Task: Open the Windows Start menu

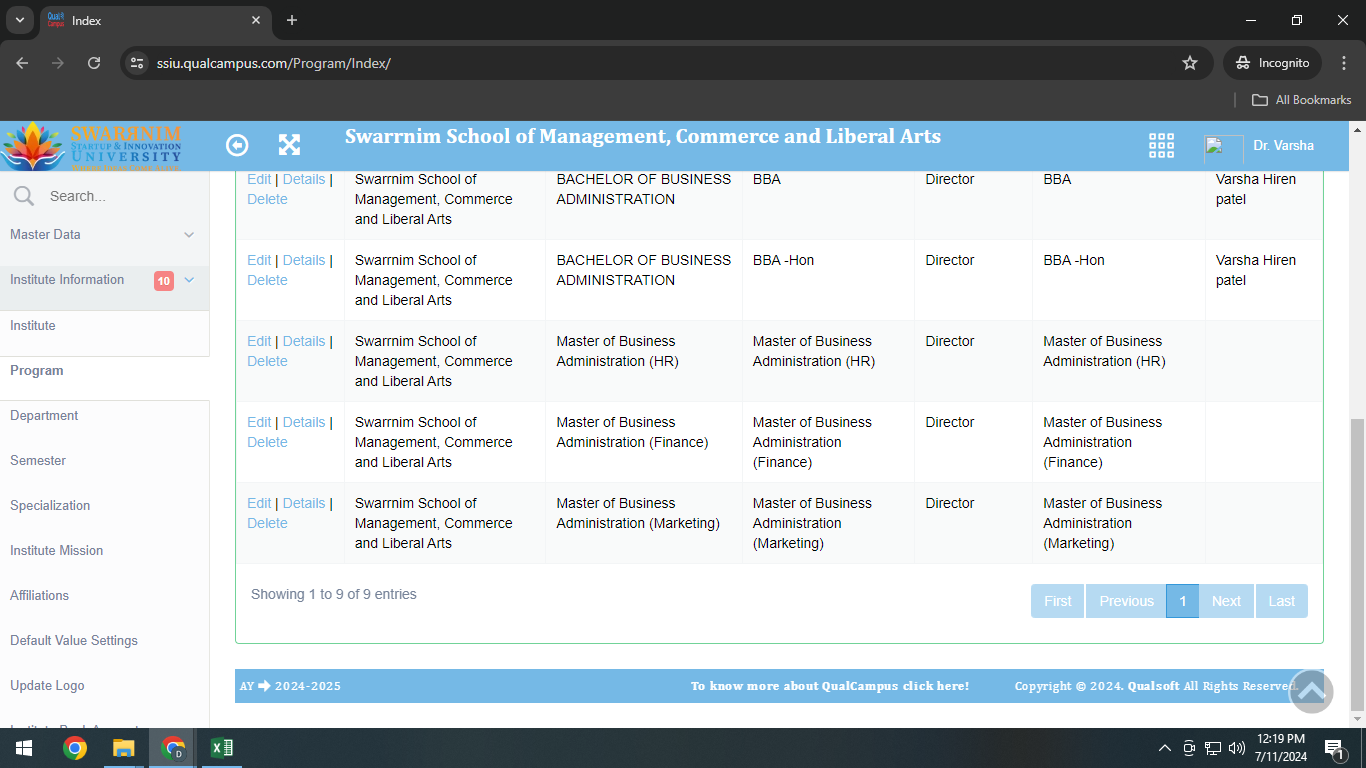Action: click(24, 748)
